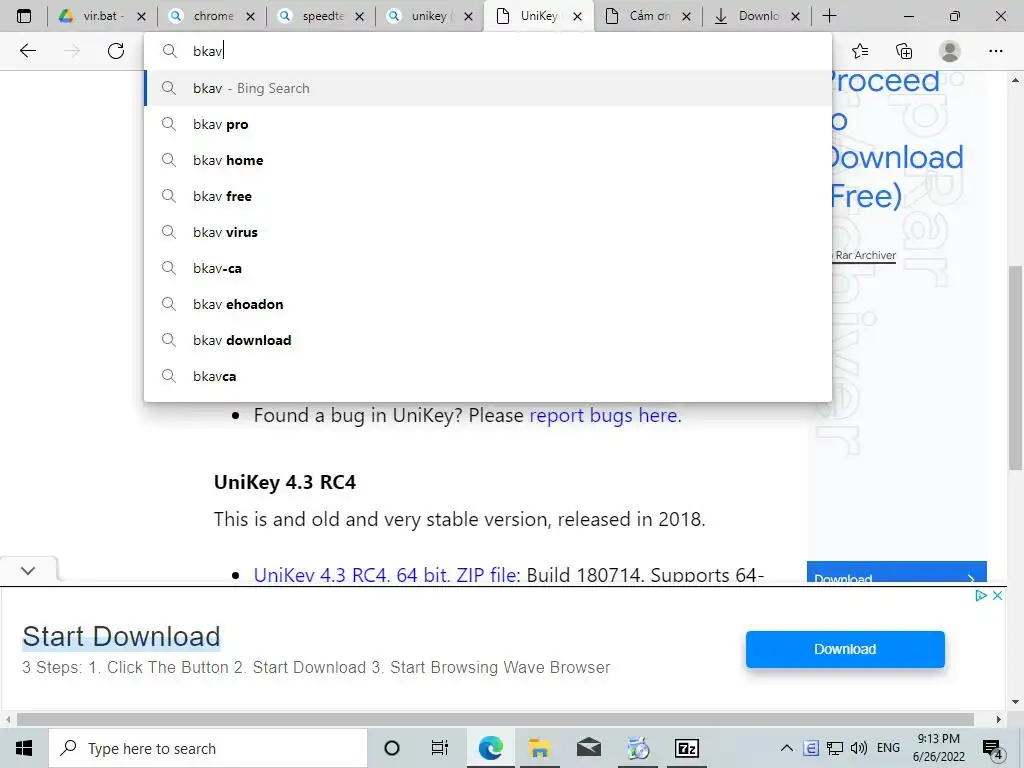Select 'bkav pro' suggestion

coord(488,124)
